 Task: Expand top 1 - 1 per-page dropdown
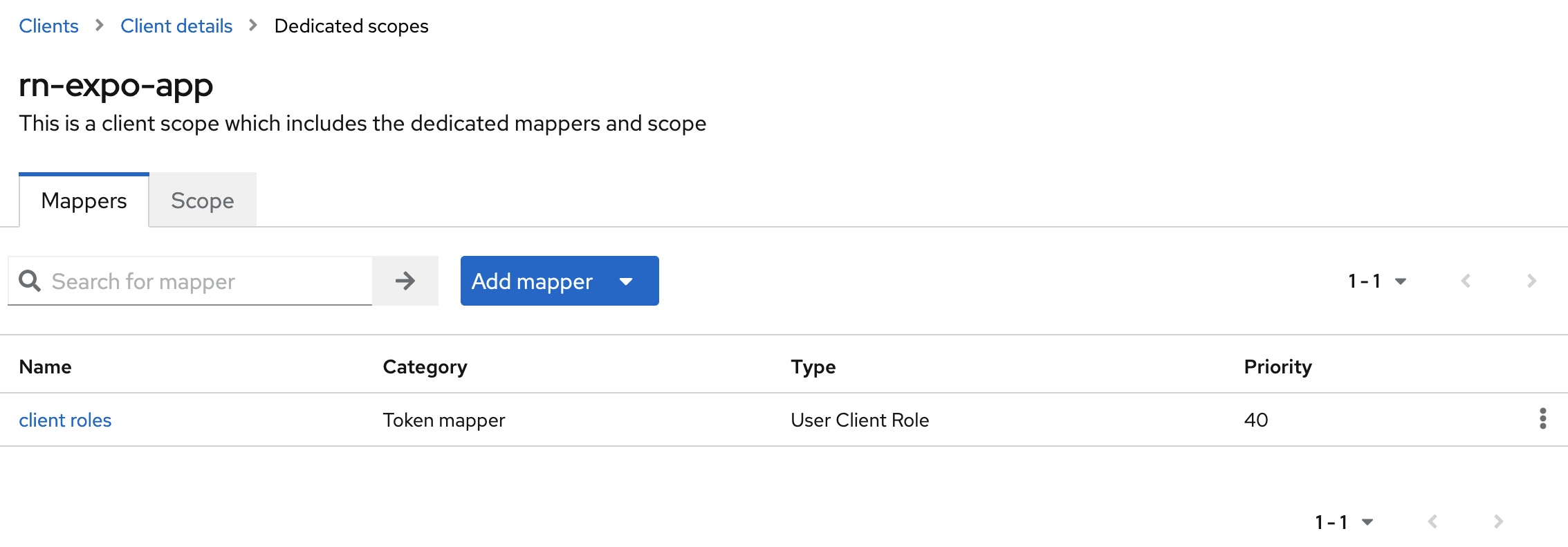click(1377, 281)
